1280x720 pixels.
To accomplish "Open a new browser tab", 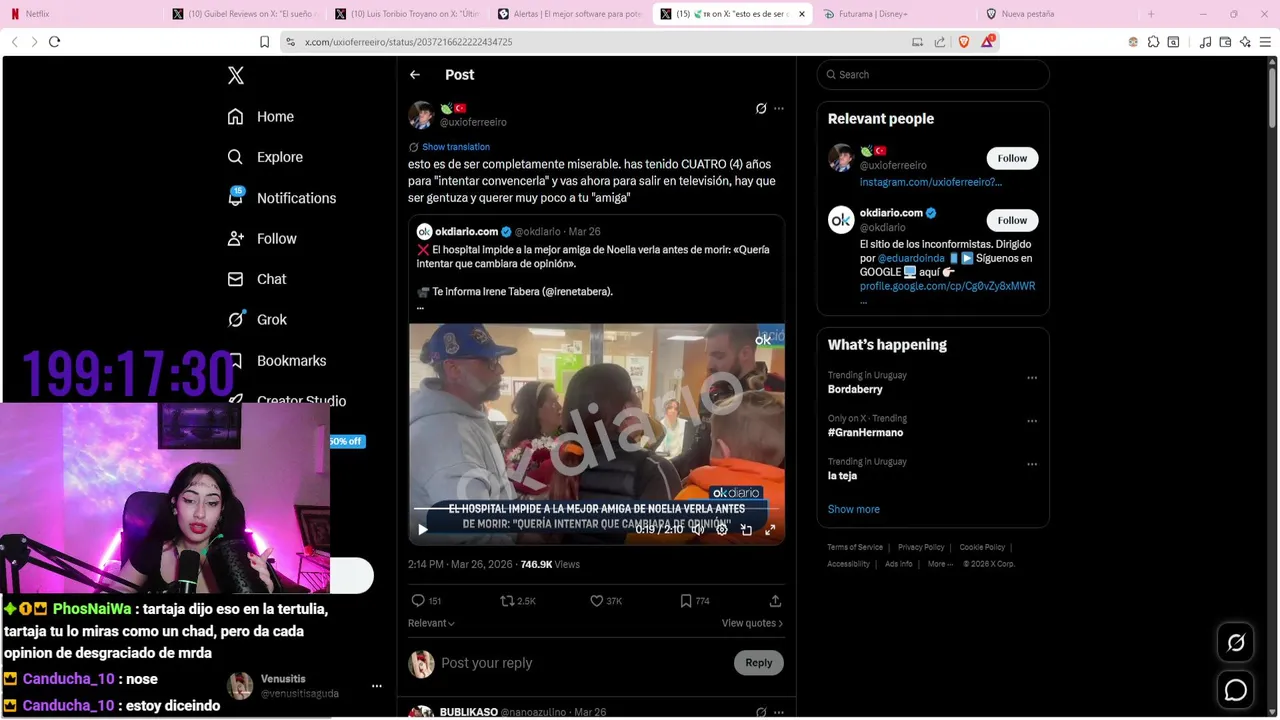I will click(x=1151, y=14).
